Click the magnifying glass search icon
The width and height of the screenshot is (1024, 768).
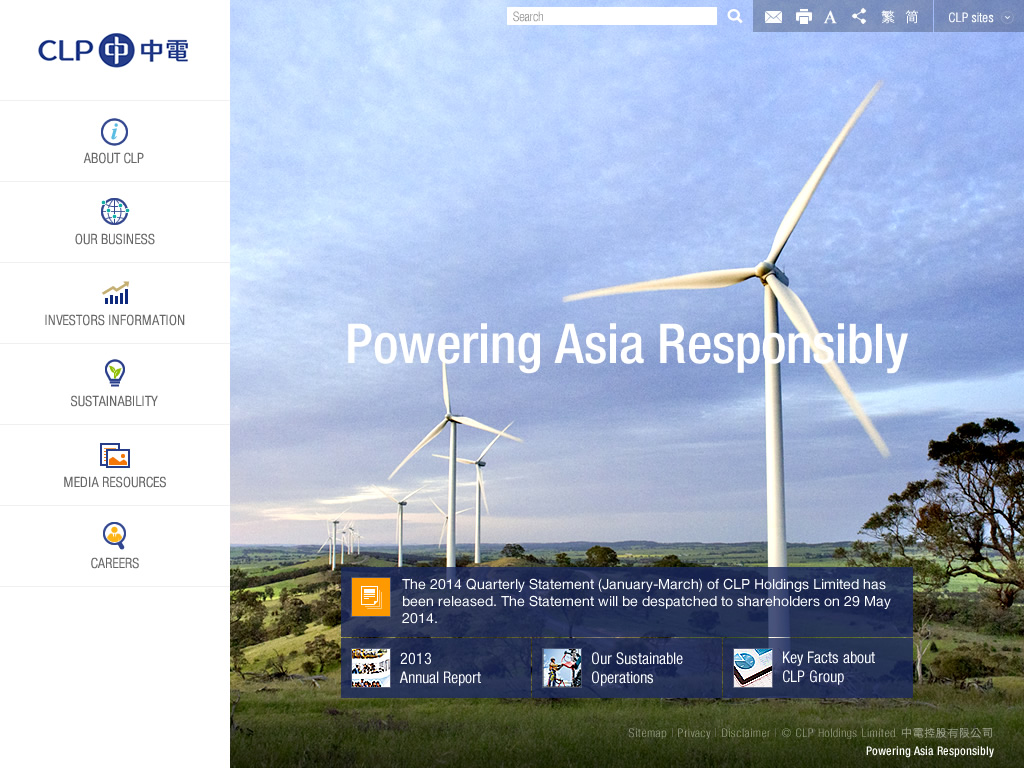coord(735,16)
